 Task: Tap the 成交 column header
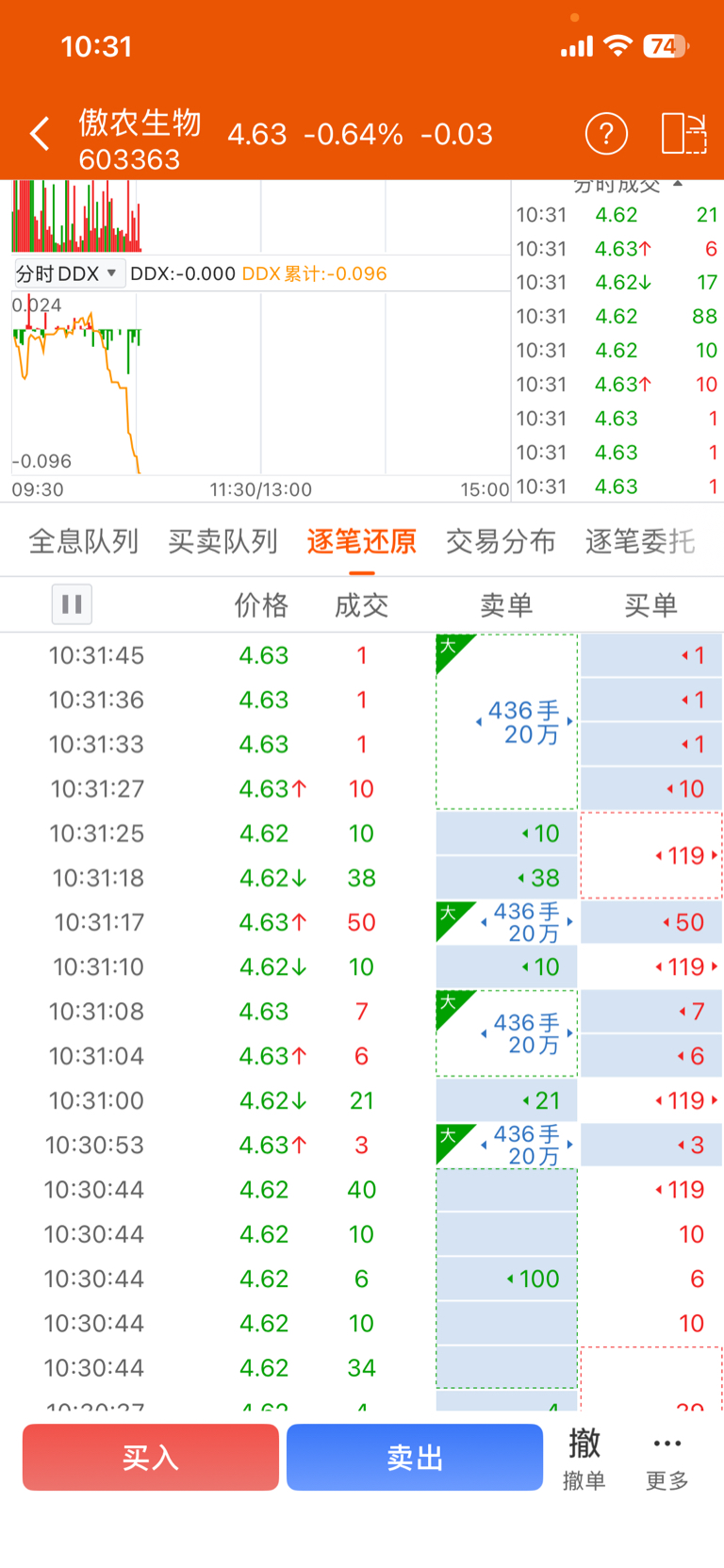(362, 605)
